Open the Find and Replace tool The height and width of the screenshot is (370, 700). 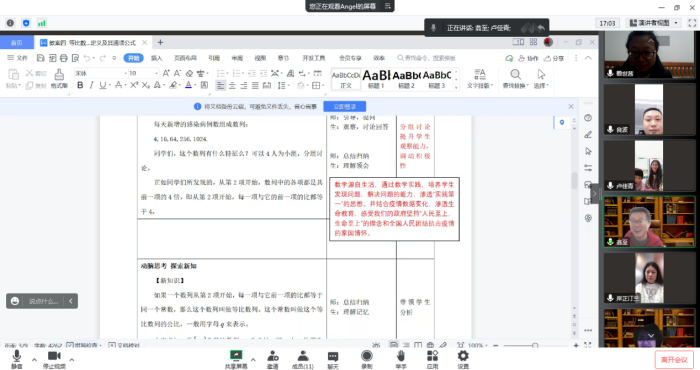coord(515,79)
